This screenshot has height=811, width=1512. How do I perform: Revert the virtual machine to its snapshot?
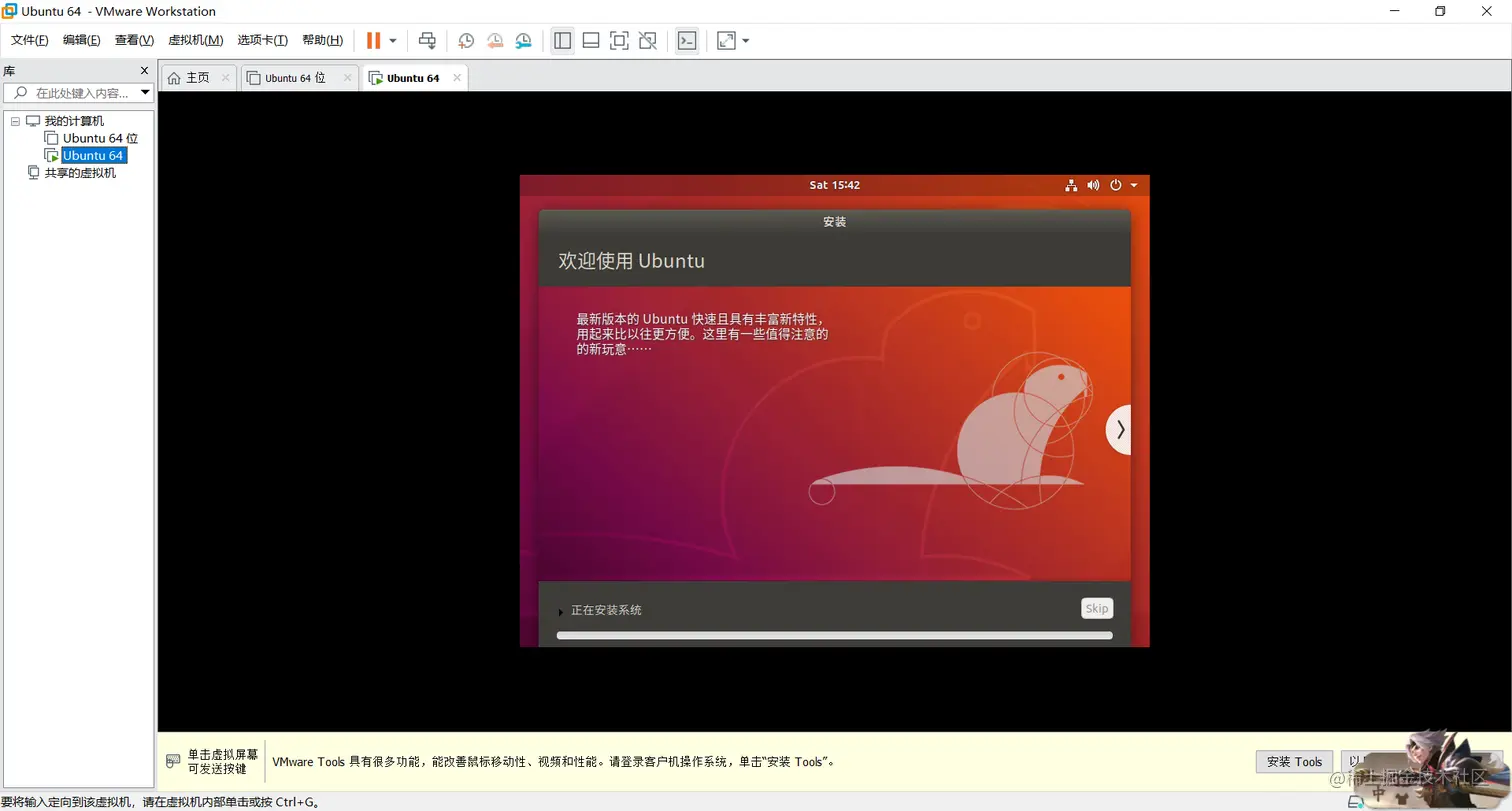click(x=495, y=40)
